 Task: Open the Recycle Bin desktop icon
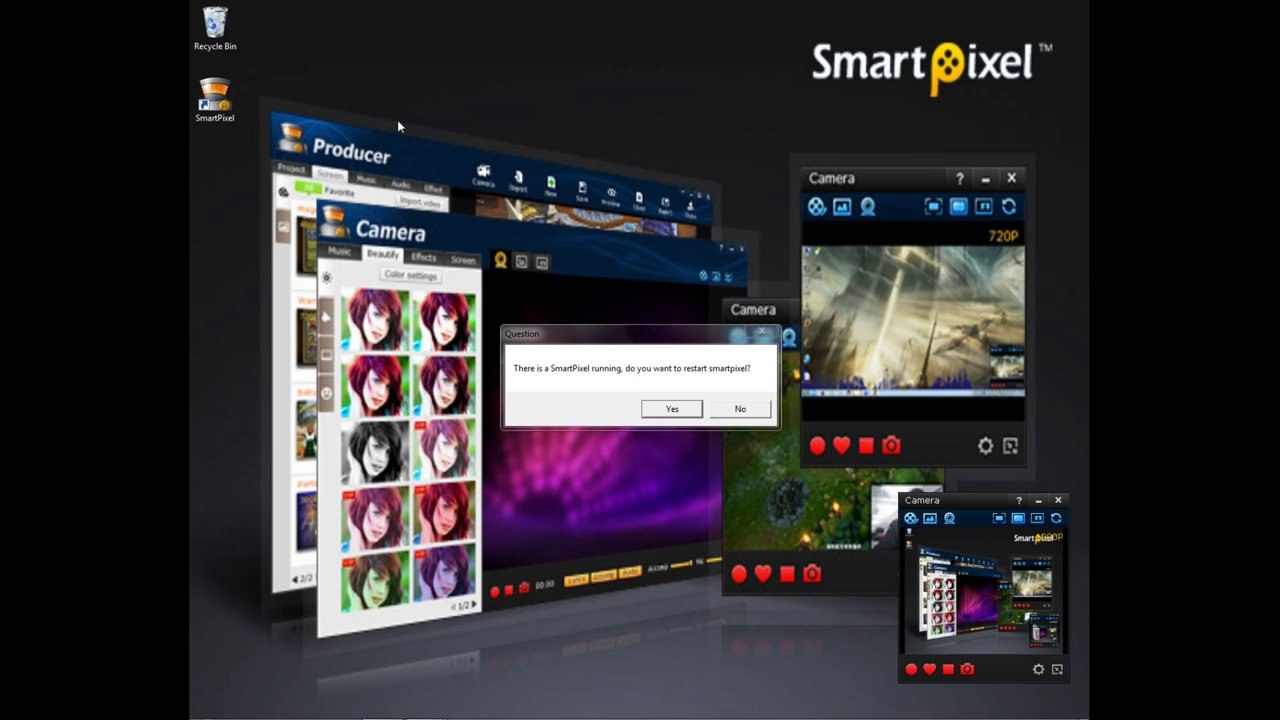pyautogui.click(x=215, y=29)
